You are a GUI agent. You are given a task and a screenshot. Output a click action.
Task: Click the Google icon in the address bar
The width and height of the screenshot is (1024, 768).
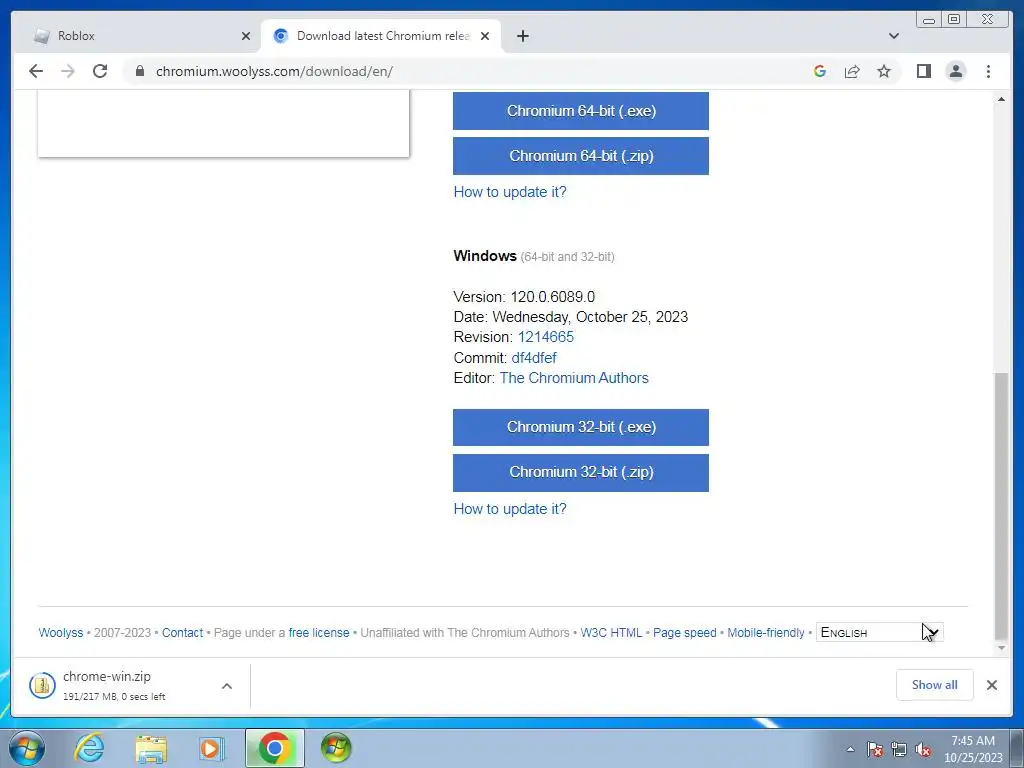click(820, 71)
